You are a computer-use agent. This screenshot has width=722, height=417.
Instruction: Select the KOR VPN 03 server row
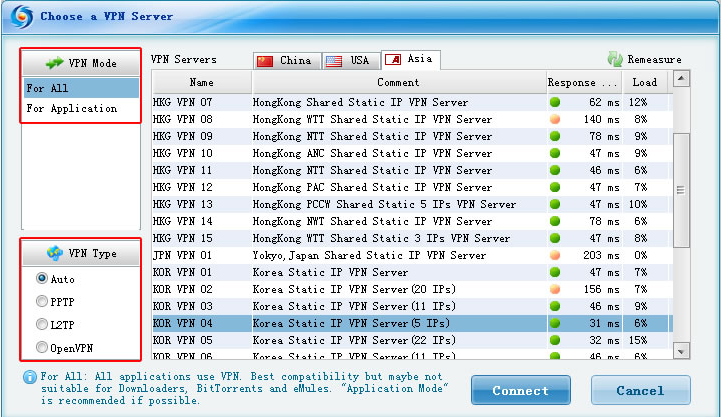coord(412,307)
